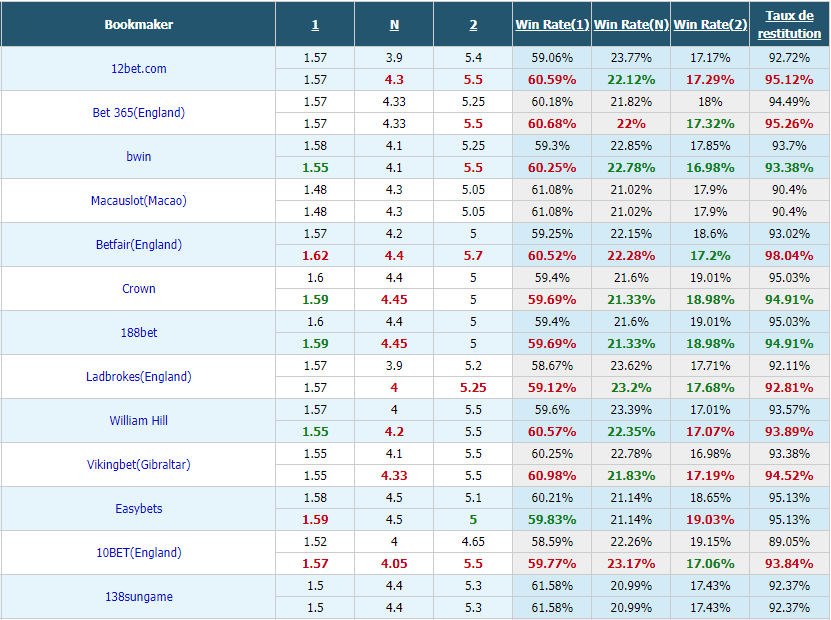Sort by the column 1 header
The width and height of the screenshot is (831, 620).
point(315,25)
